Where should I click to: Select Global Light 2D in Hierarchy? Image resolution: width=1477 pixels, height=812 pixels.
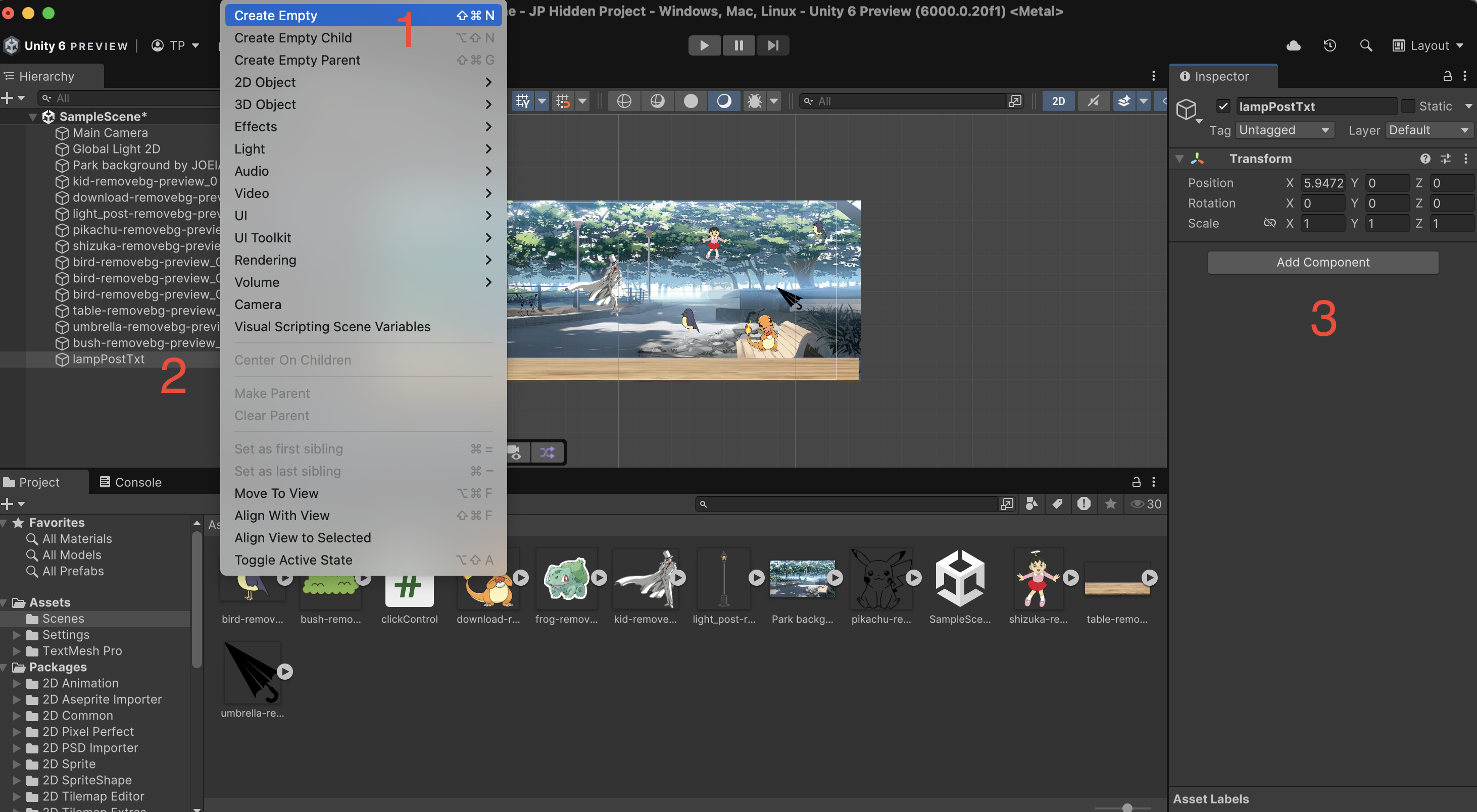116,149
